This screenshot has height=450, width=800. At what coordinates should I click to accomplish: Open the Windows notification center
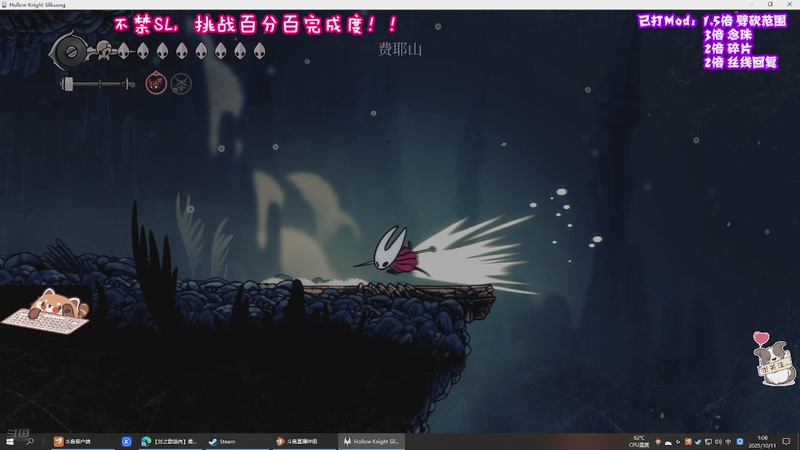click(786, 442)
